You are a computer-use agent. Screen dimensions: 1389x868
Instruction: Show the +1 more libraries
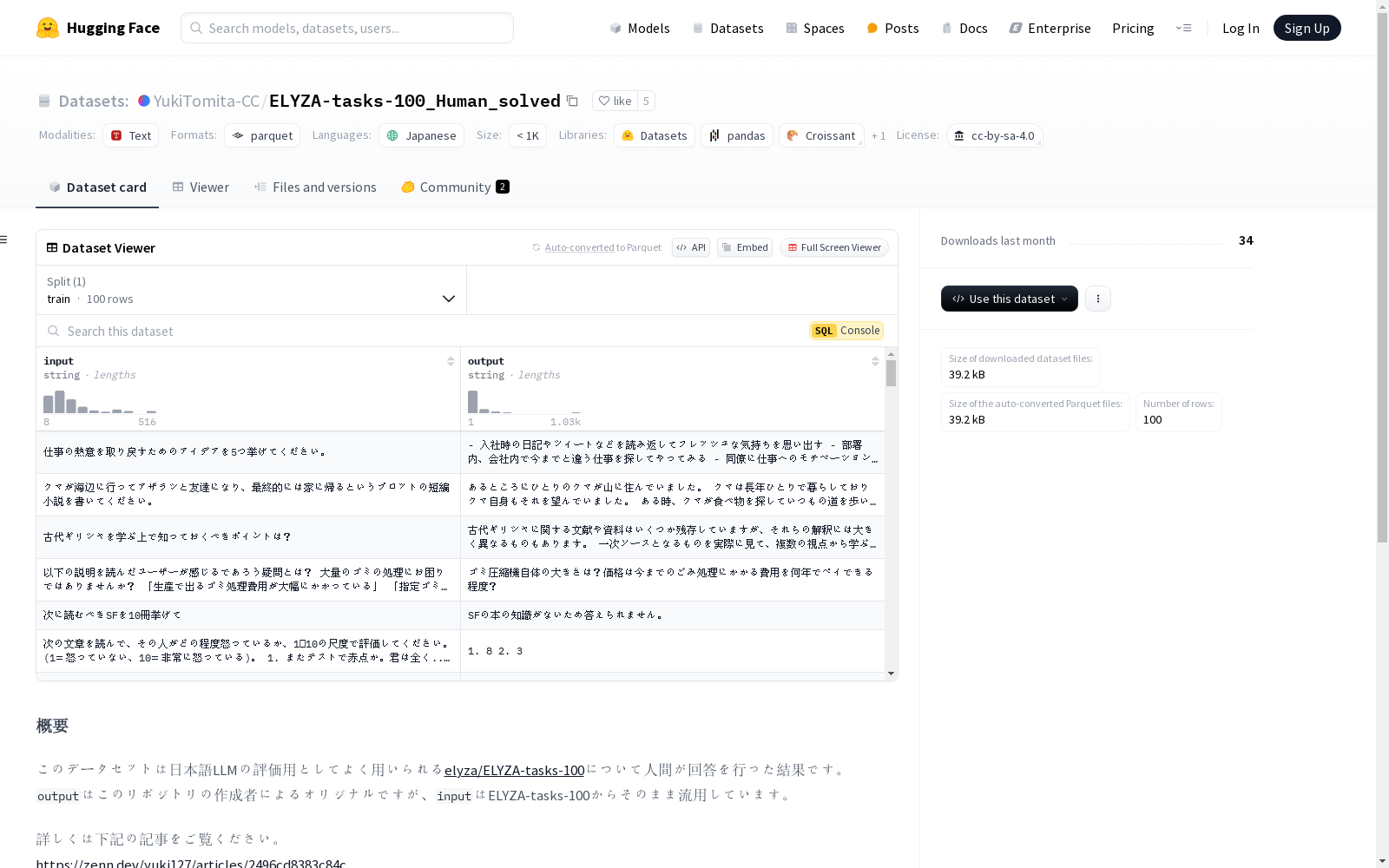tap(879, 135)
